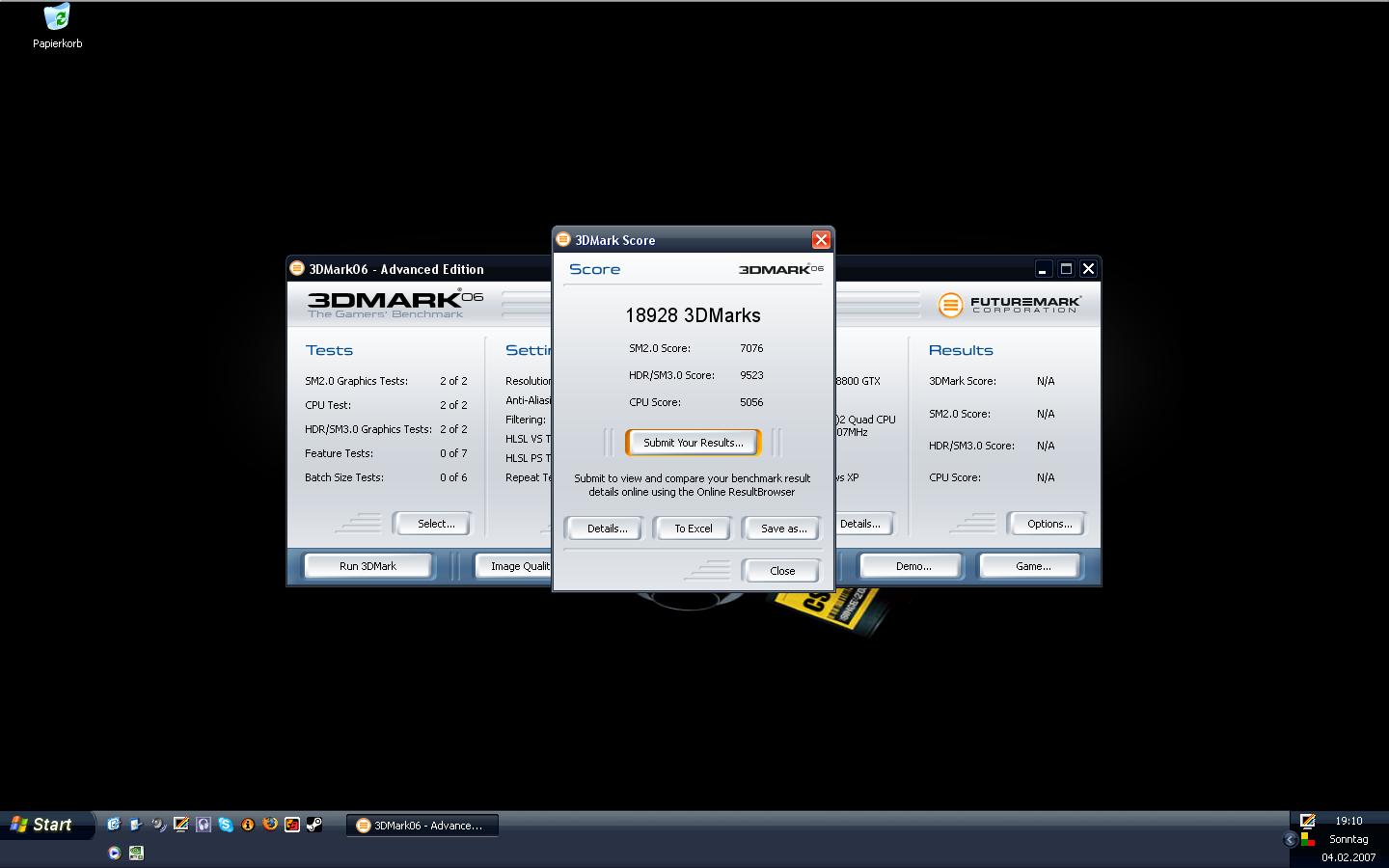Viewport: 1389px width, 868px height.
Task: Open the red-yellow quick launch icon
Action: [x=291, y=825]
